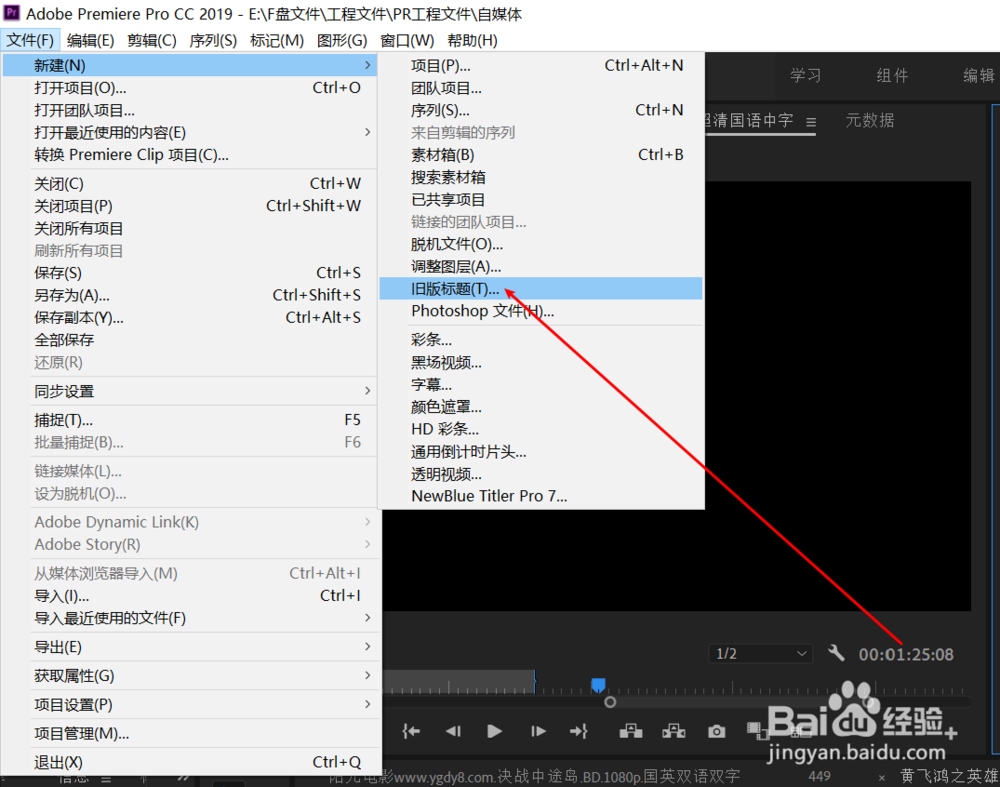Viewport: 1000px width, 787px height.
Task: Expand the 获取属性(G) submenu
Action: [x=190, y=675]
